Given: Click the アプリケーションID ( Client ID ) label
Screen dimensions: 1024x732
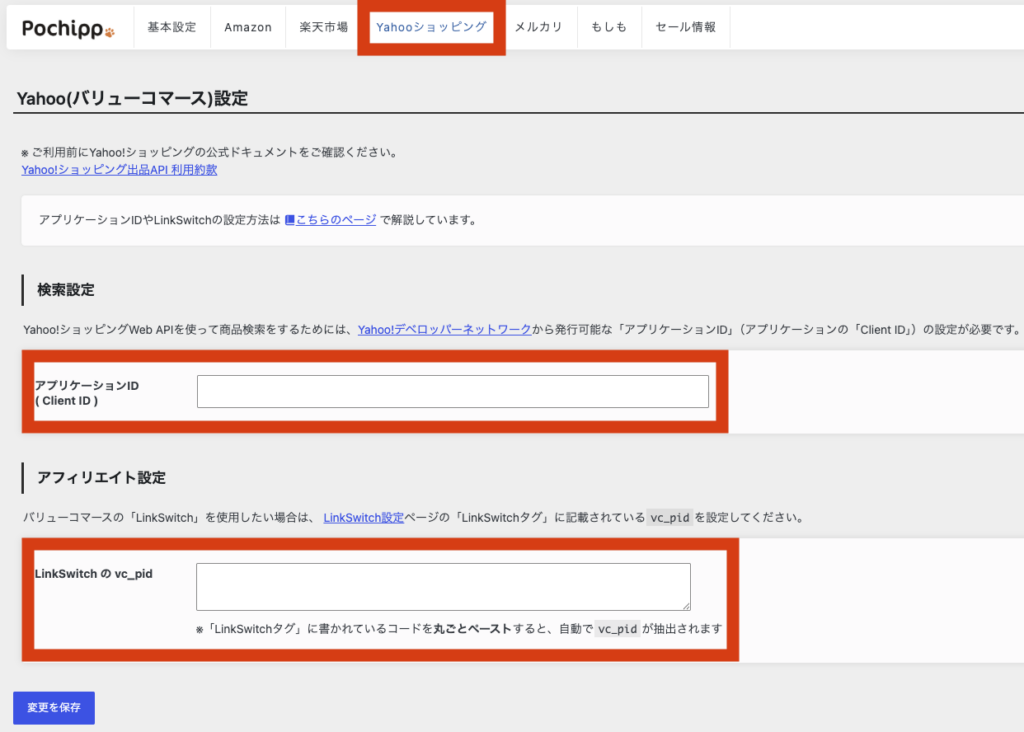Looking at the screenshot, I should pos(87,393).
